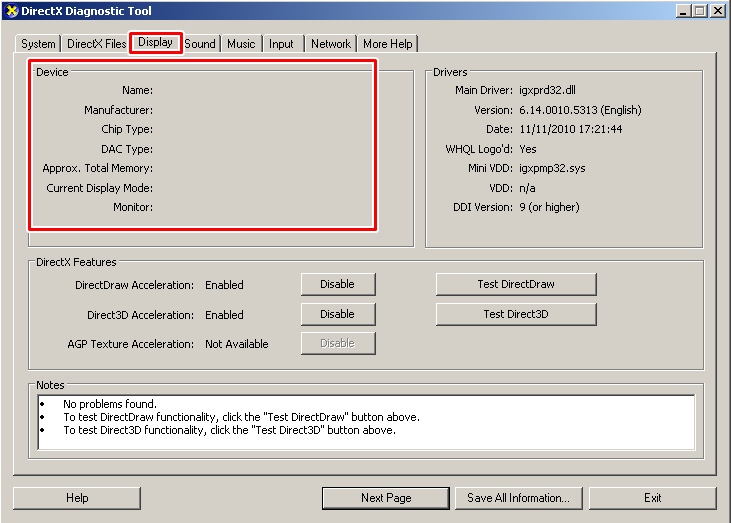Show the More Help tab
This screenshot has width=731, height=523.
pos(387,44)
